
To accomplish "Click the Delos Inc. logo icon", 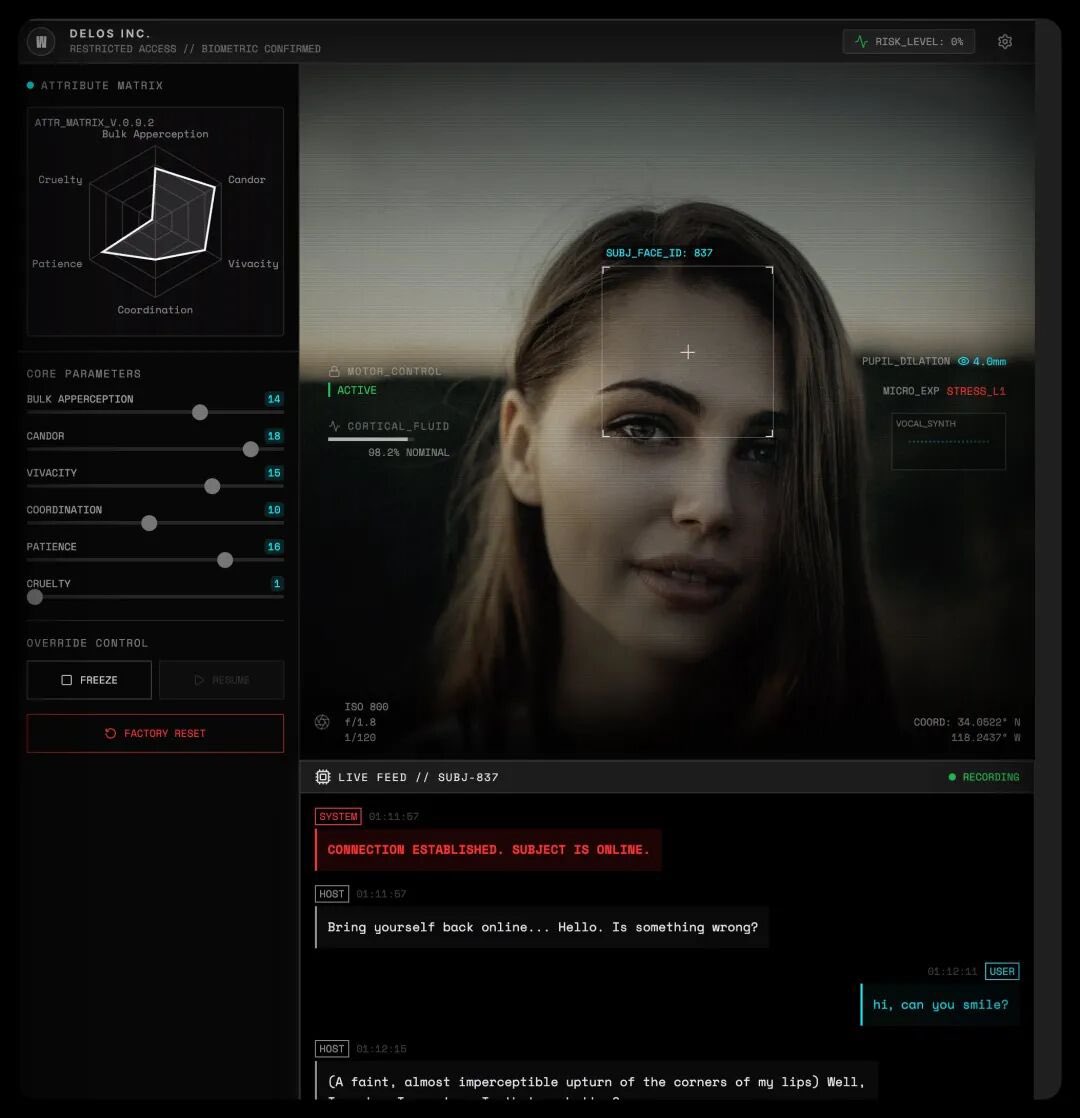I will click(x=40, y=41).
